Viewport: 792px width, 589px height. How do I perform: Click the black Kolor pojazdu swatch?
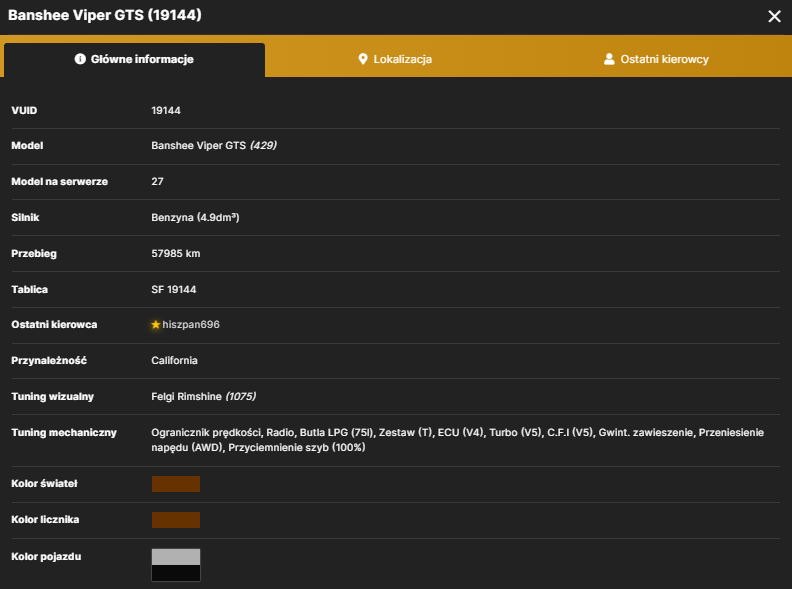tap(176, 573)
